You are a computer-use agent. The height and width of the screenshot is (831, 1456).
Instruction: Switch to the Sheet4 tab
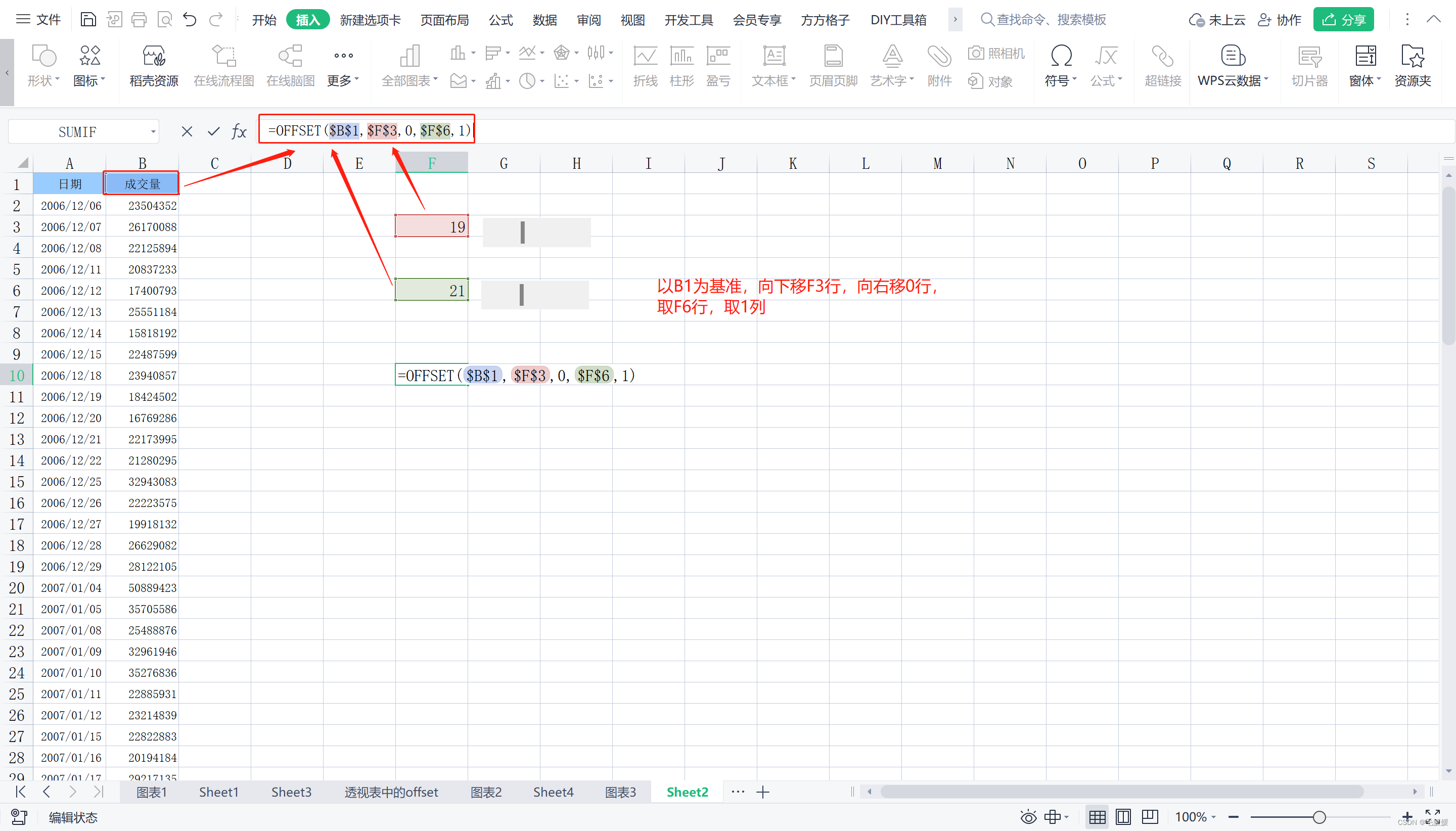(553, 792)
